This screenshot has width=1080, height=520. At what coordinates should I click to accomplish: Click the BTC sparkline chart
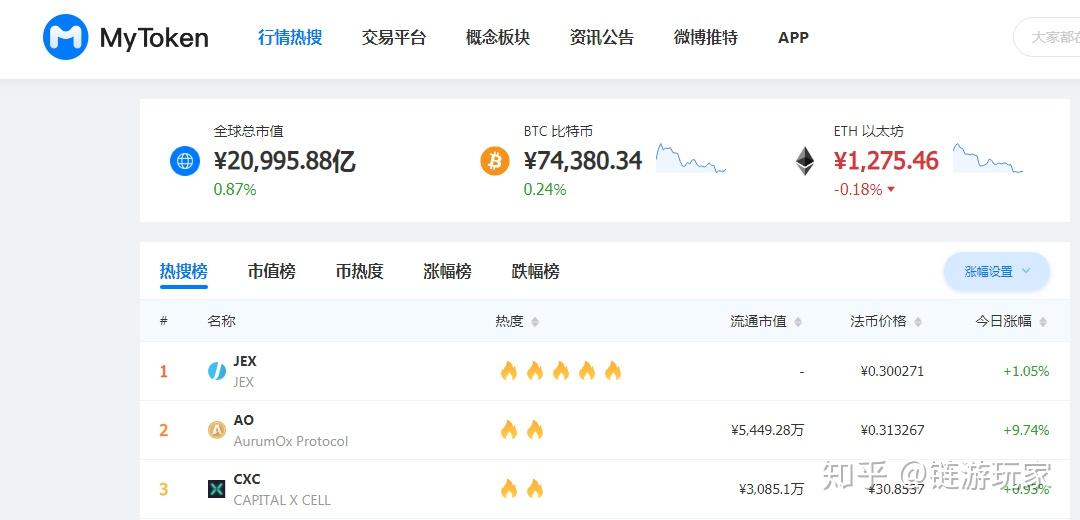pos(691,158)
